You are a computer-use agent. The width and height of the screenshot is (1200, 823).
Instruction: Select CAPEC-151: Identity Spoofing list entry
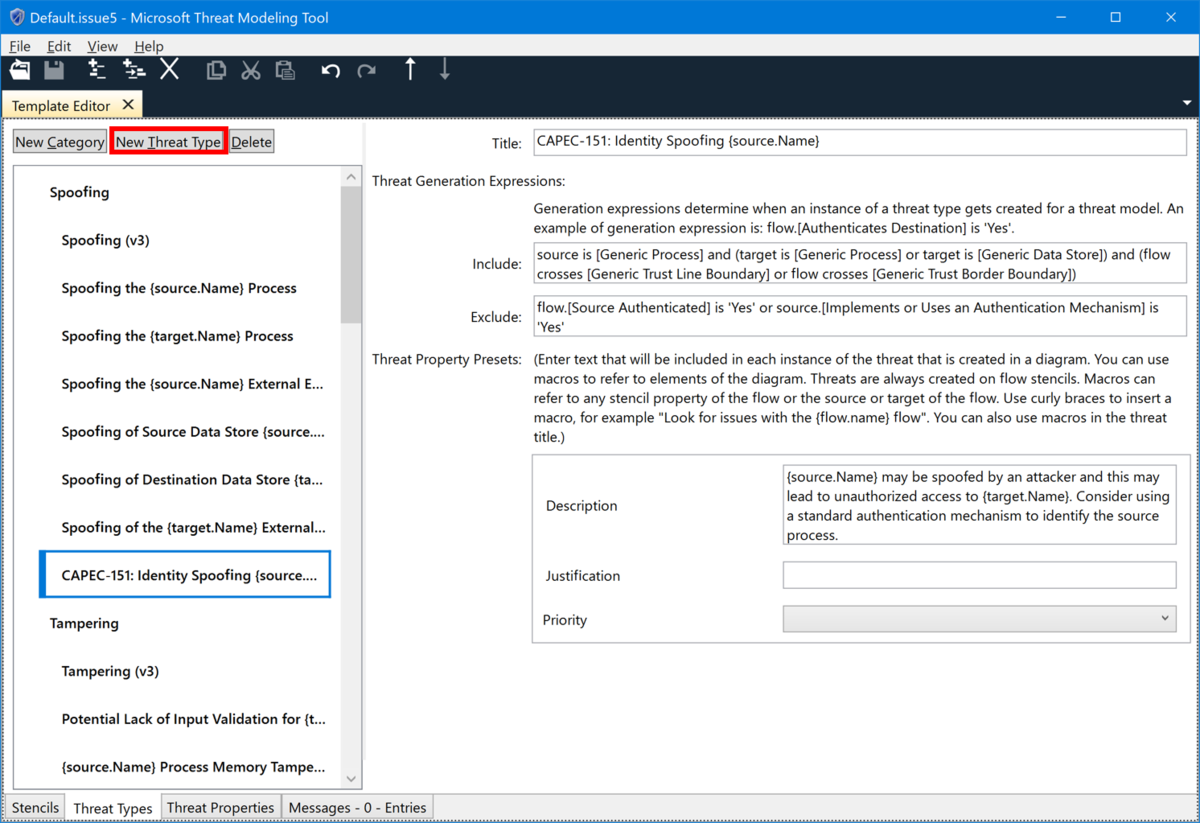click(185, 575)
